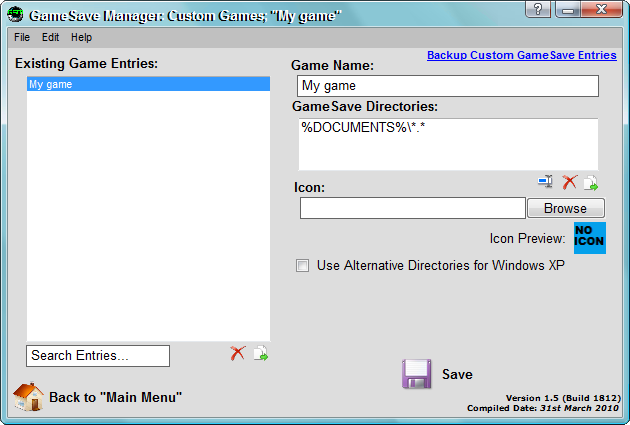
Task: Click the purple floppy disk Save icon
Action: [x=417, y=374]
